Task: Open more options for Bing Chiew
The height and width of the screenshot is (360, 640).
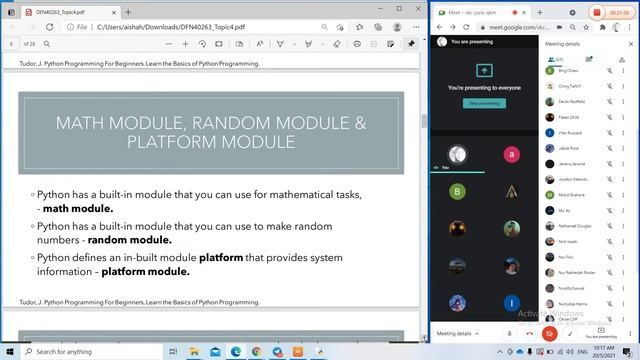Action: [623, 71]
